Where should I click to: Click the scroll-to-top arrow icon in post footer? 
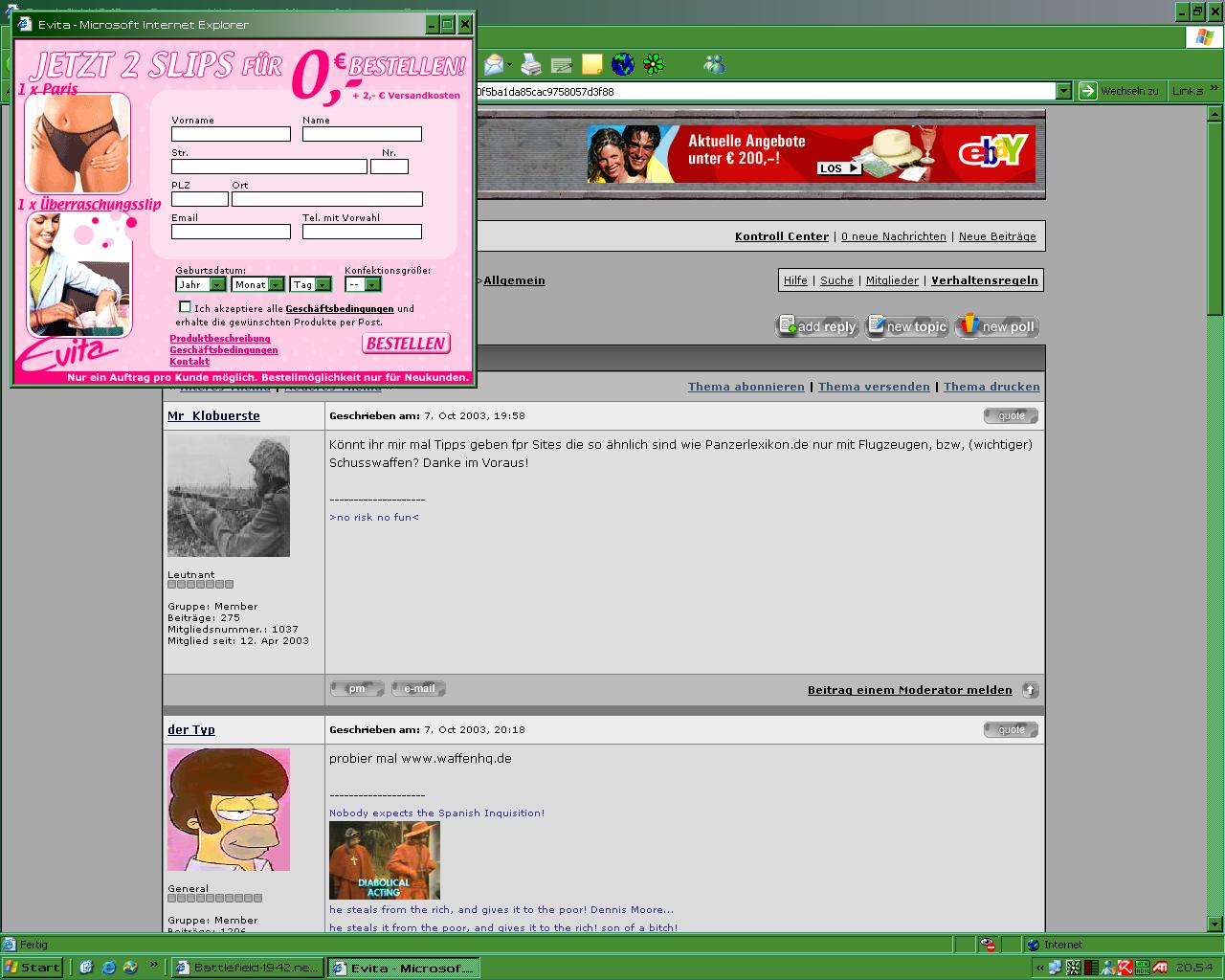[x=1030, y=690]
